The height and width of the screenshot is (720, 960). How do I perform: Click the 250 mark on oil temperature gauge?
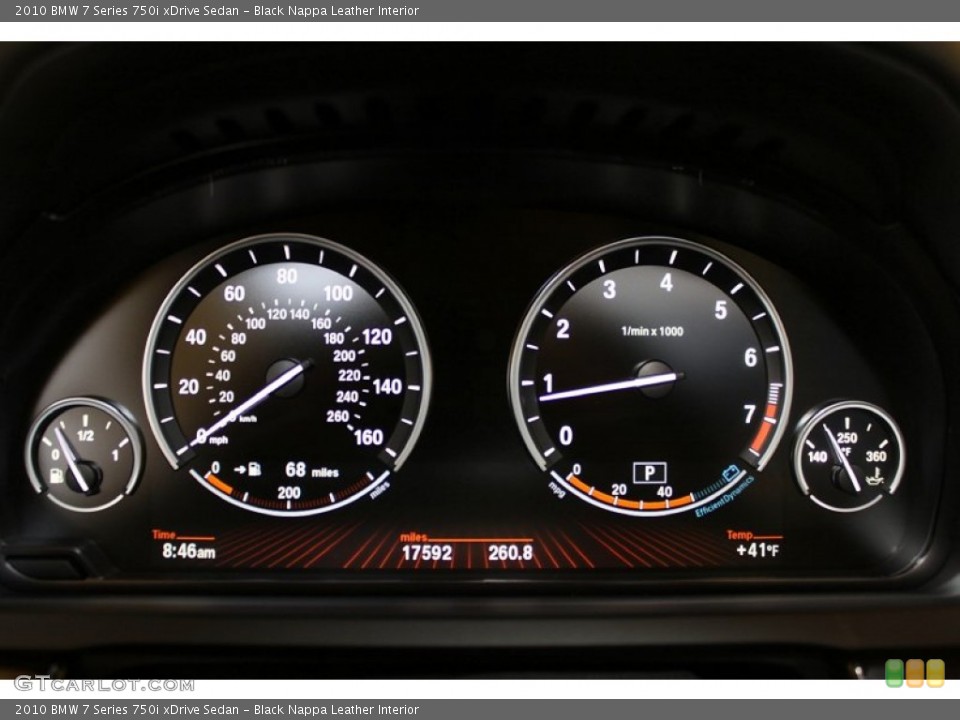847,438
